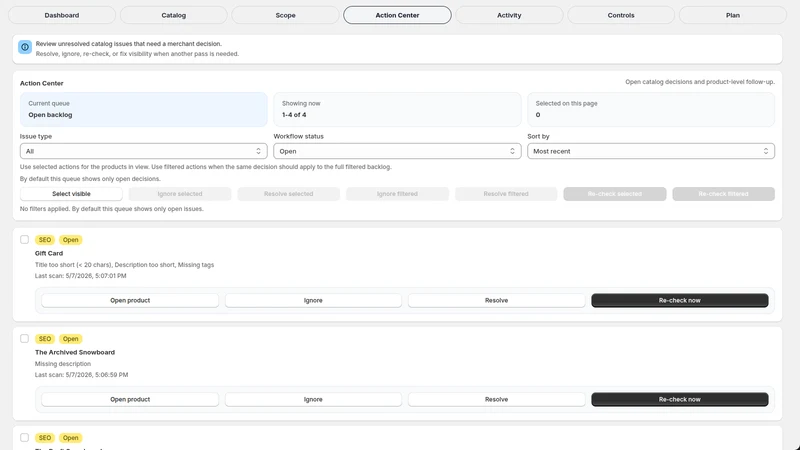This screenshot has width=800, height=450.
Task: Click the Showing now 1-4 of 4 card
Action: [x=397, y=109]
